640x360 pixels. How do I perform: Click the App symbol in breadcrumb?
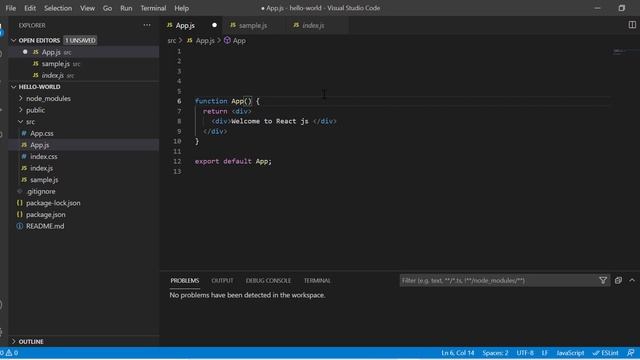point(235,40)
